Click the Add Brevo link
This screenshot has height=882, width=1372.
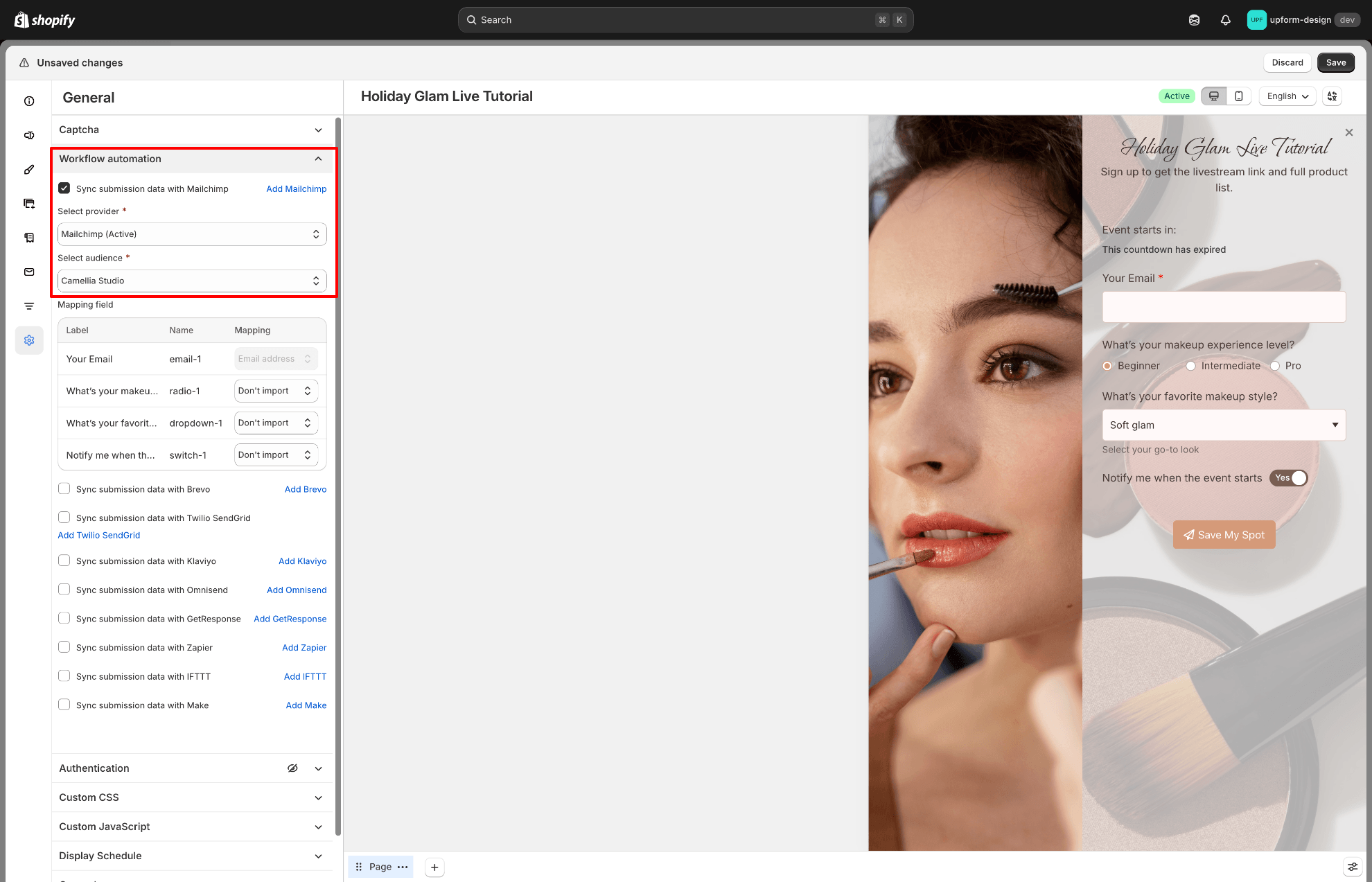(306, 489)
